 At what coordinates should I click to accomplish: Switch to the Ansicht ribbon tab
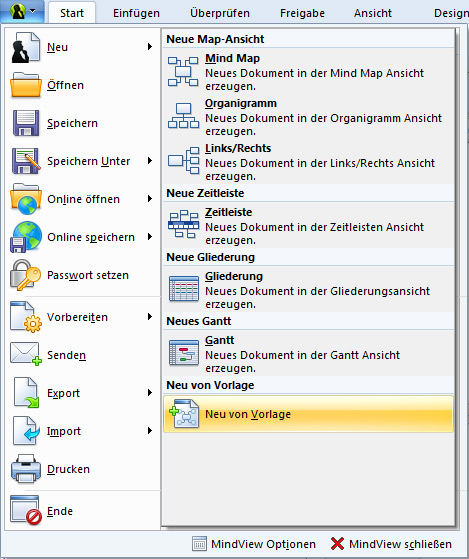click(373, 13)
